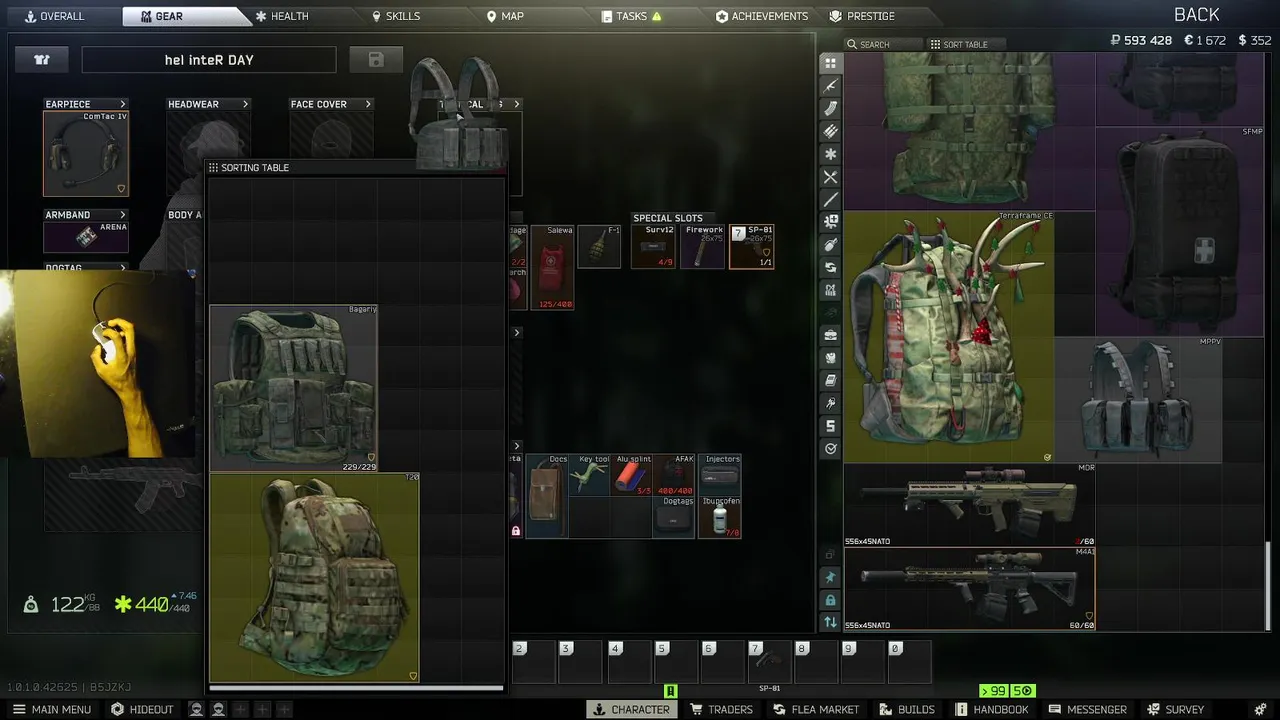
Task: Switch to the SKILLS tab
Action: 396,16
